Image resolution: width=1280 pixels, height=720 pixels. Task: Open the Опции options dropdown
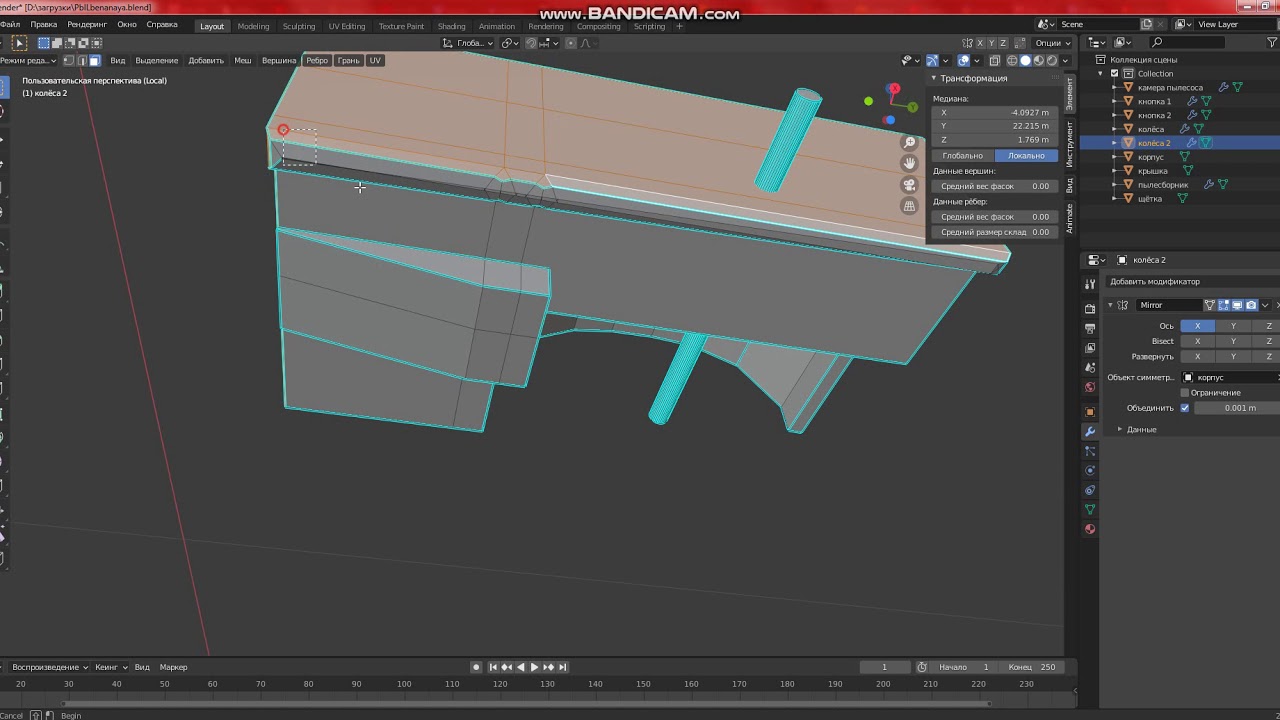tap(1053, 43)
